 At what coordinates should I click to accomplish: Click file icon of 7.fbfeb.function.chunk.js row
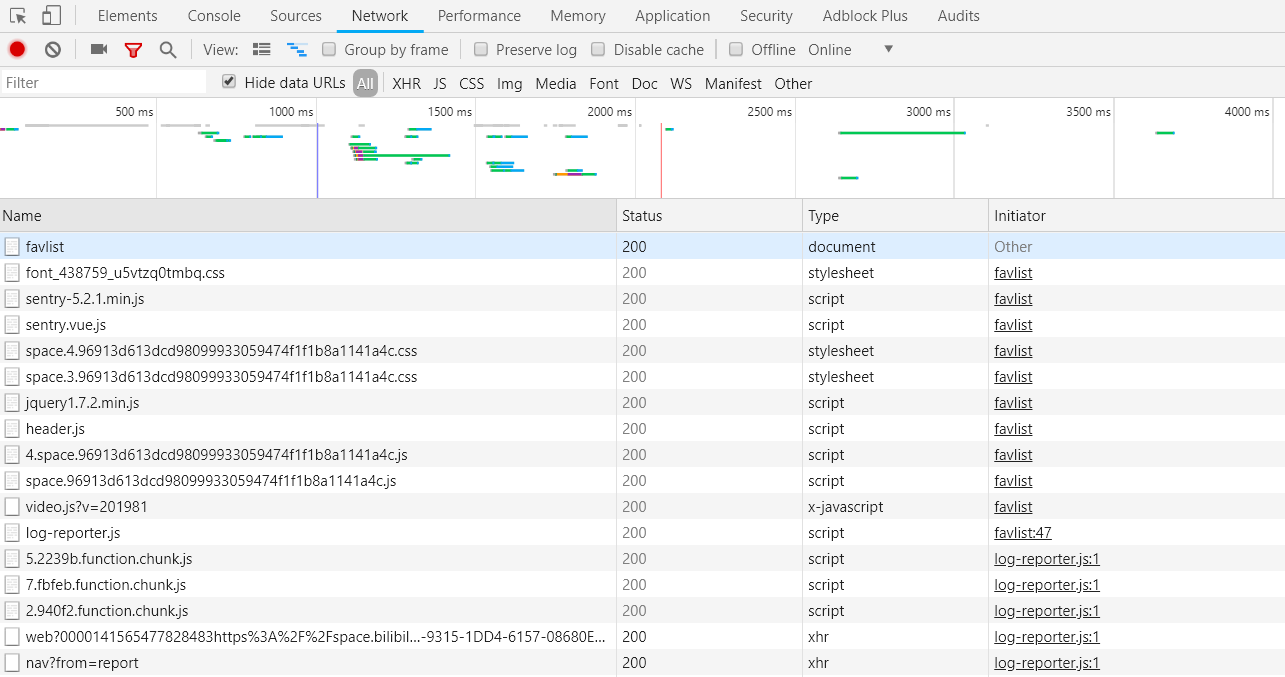(x=12, y=584)
